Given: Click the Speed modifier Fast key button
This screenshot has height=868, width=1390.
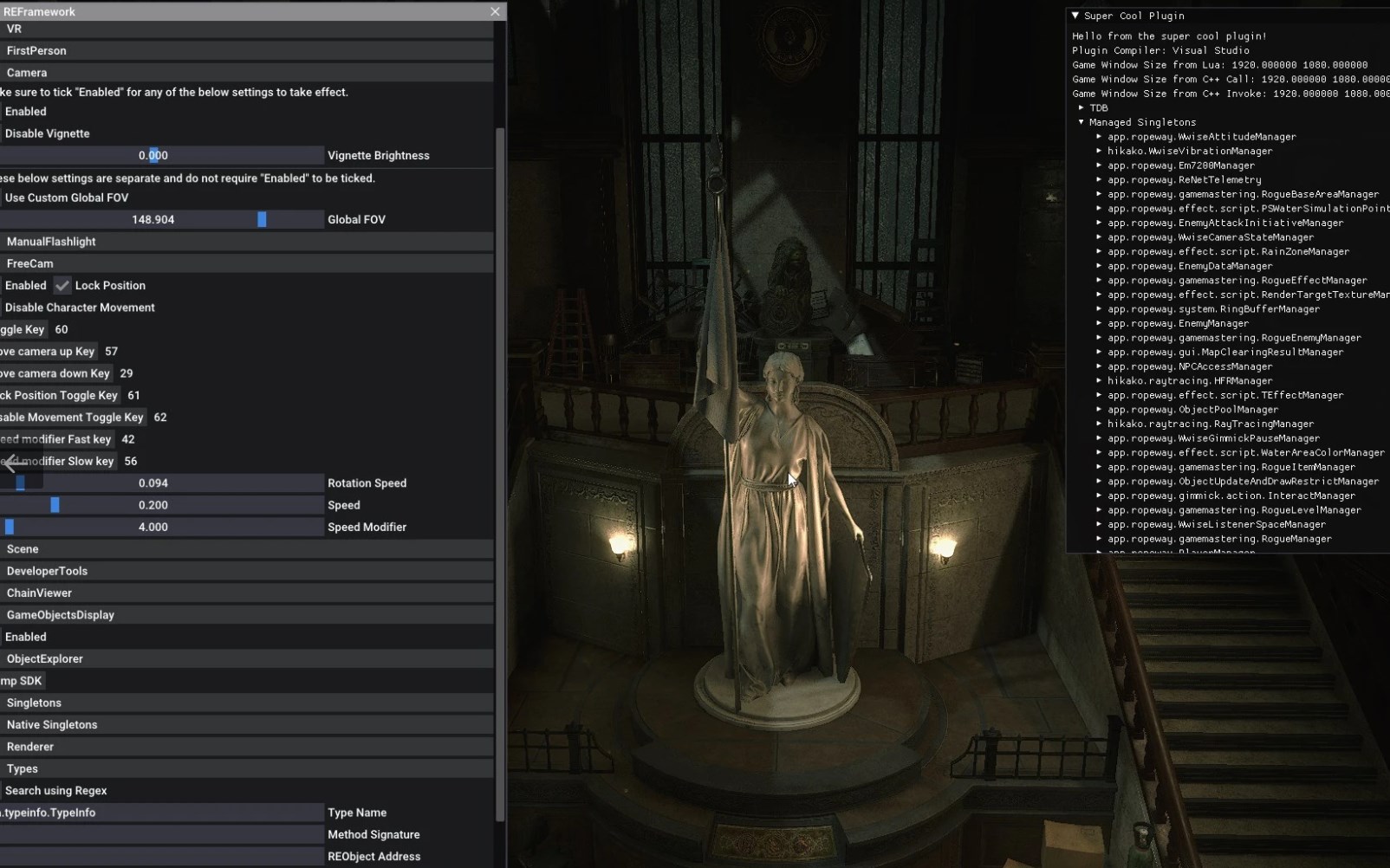Looking at the screenshot, I should [x=57, y=439].
